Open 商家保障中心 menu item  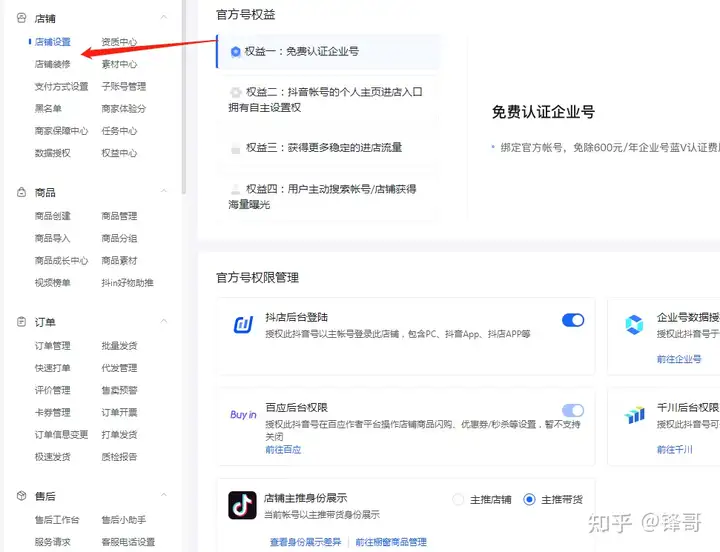click(62, 131)
